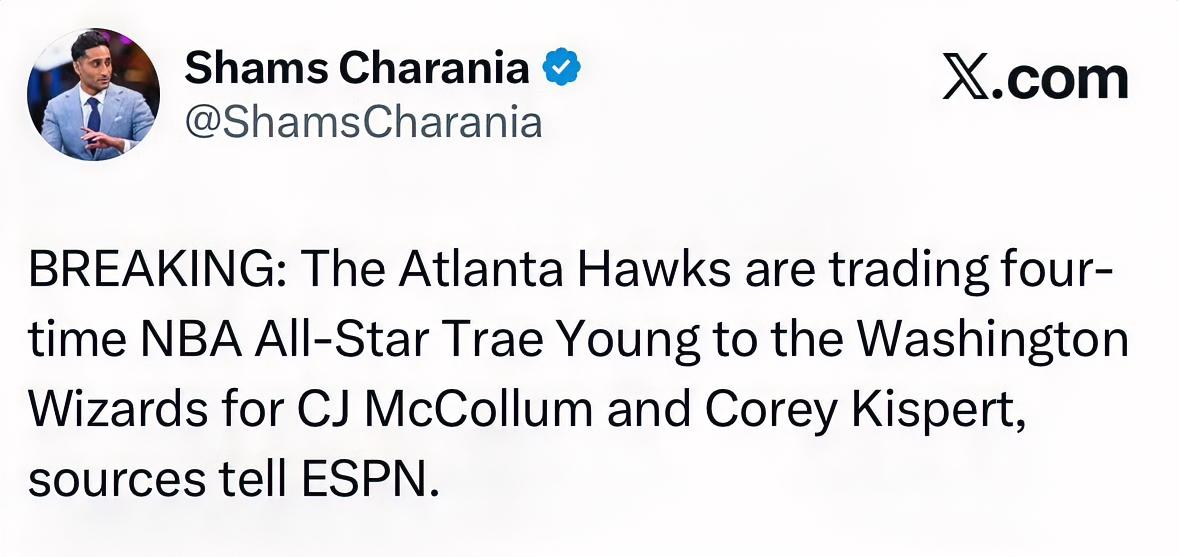Click the blue verified checkmark badge

pyautogui.click(x=561, y=69)
